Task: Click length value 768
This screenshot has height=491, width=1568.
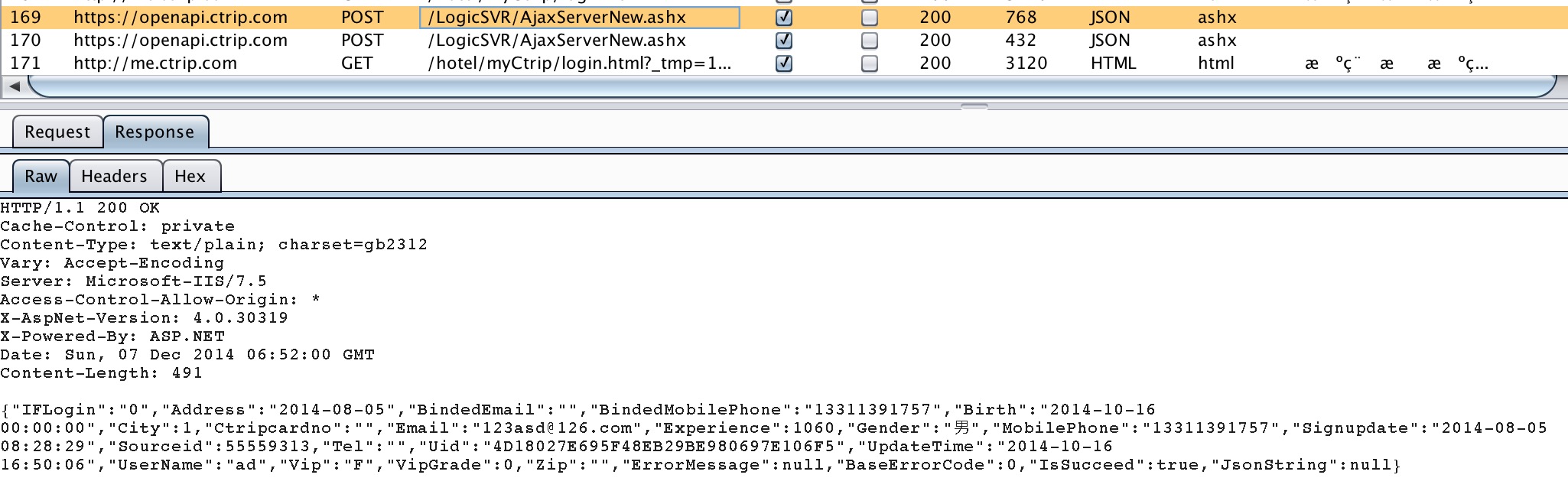Action: 1021,18
